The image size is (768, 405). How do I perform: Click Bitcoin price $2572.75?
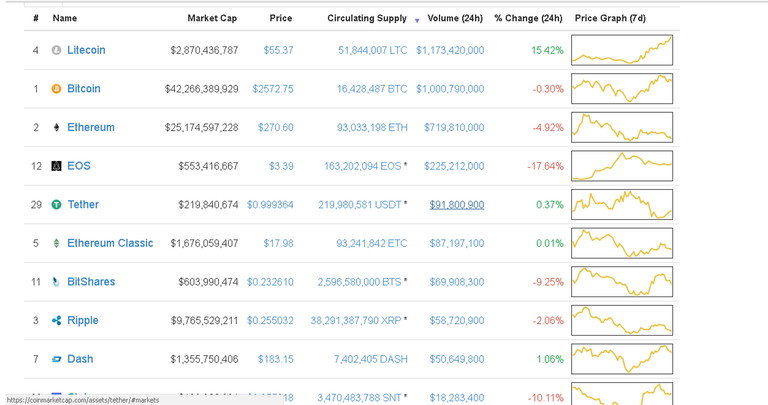(273, 89)
